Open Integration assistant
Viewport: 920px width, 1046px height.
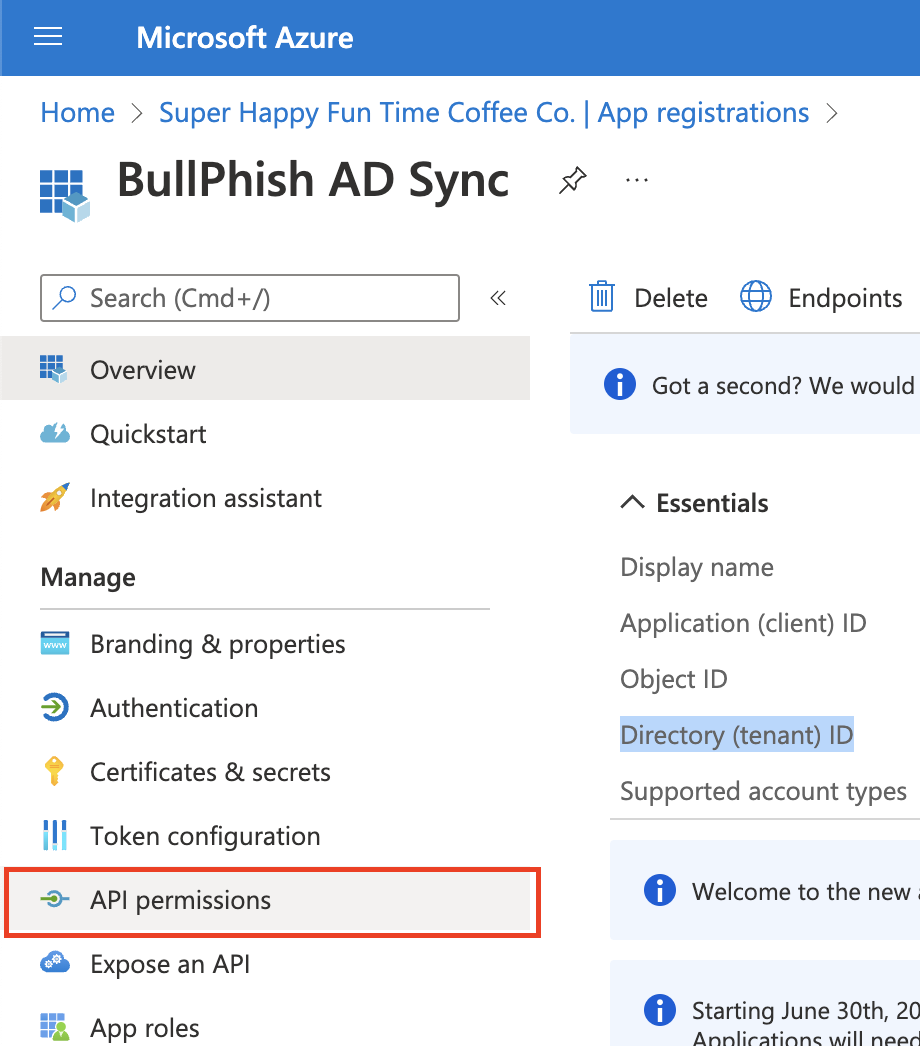tap(266, 498)
